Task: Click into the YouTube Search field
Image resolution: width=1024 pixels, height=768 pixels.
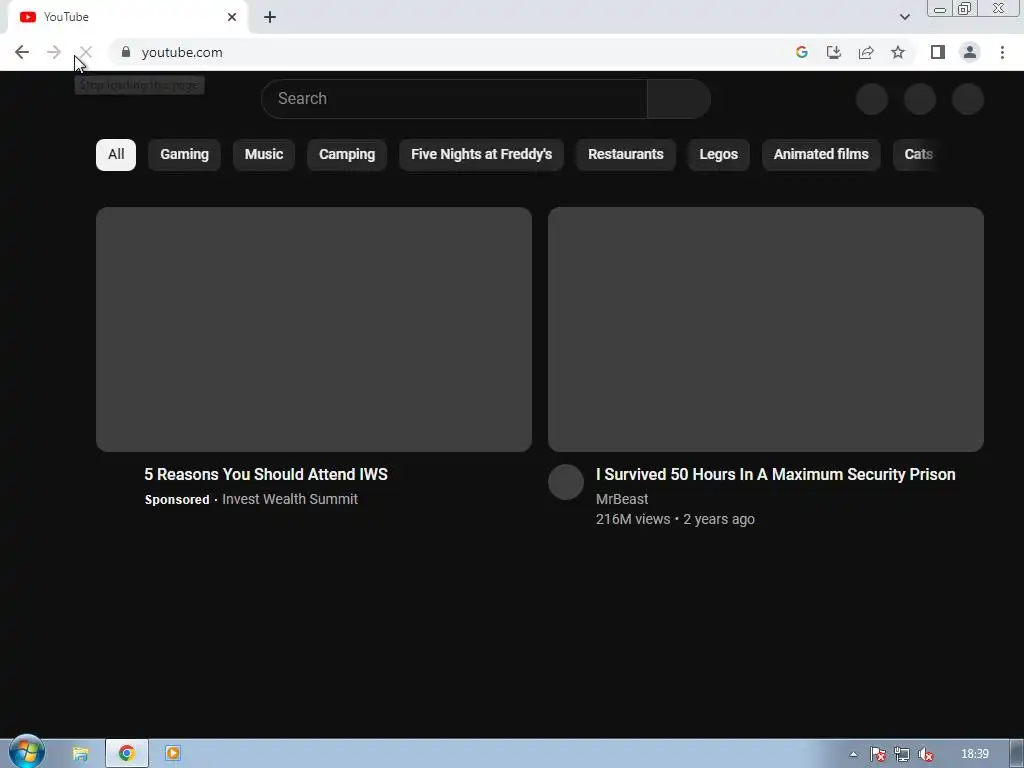Action: tap(454, 99)
